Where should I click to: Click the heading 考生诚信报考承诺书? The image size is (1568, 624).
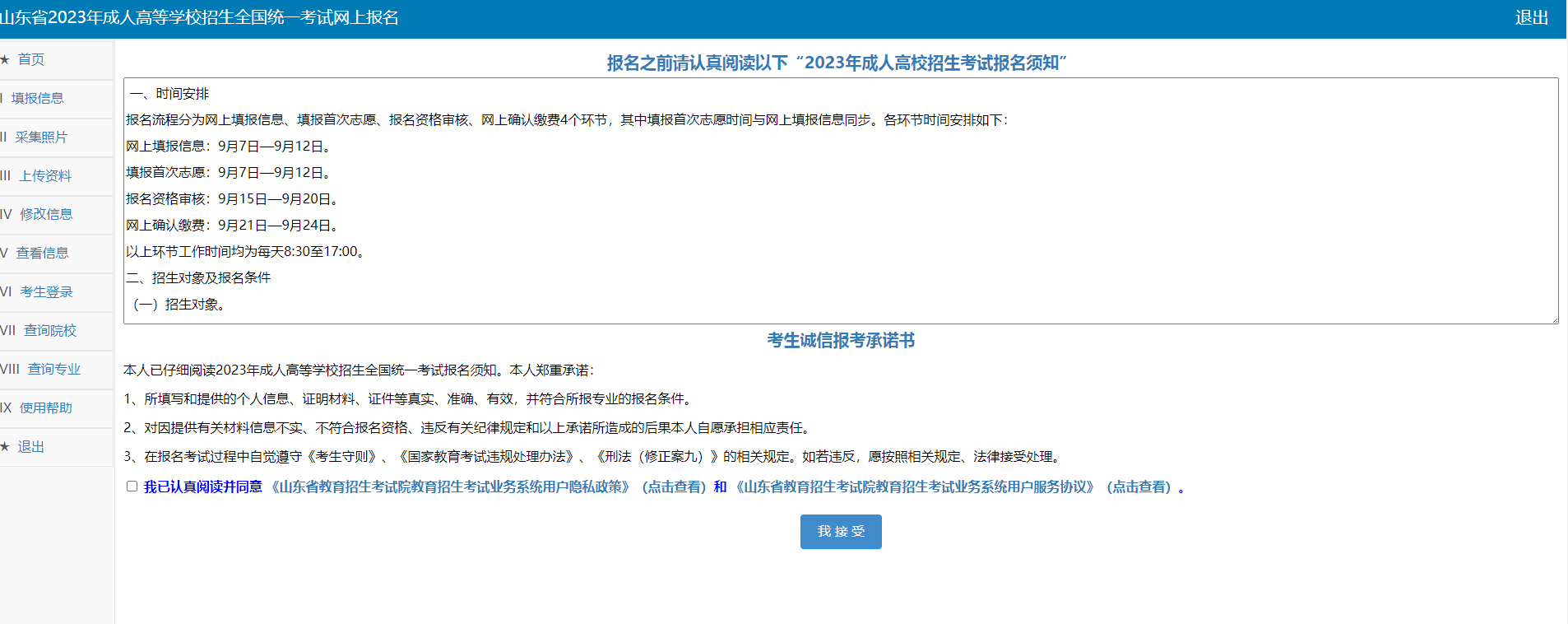(x=841, y=341)
